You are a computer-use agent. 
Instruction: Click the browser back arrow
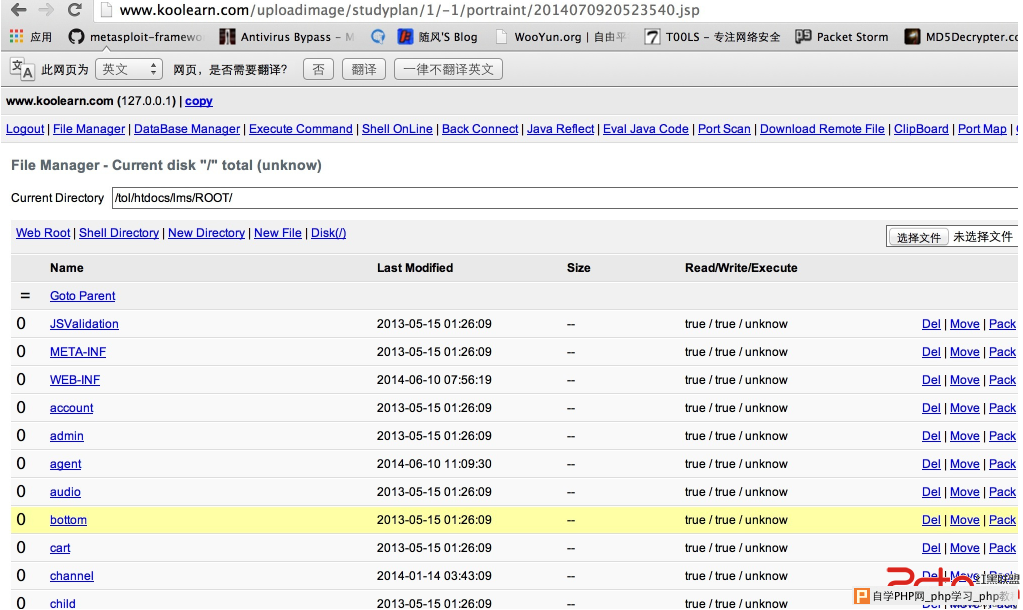[19, 10]
